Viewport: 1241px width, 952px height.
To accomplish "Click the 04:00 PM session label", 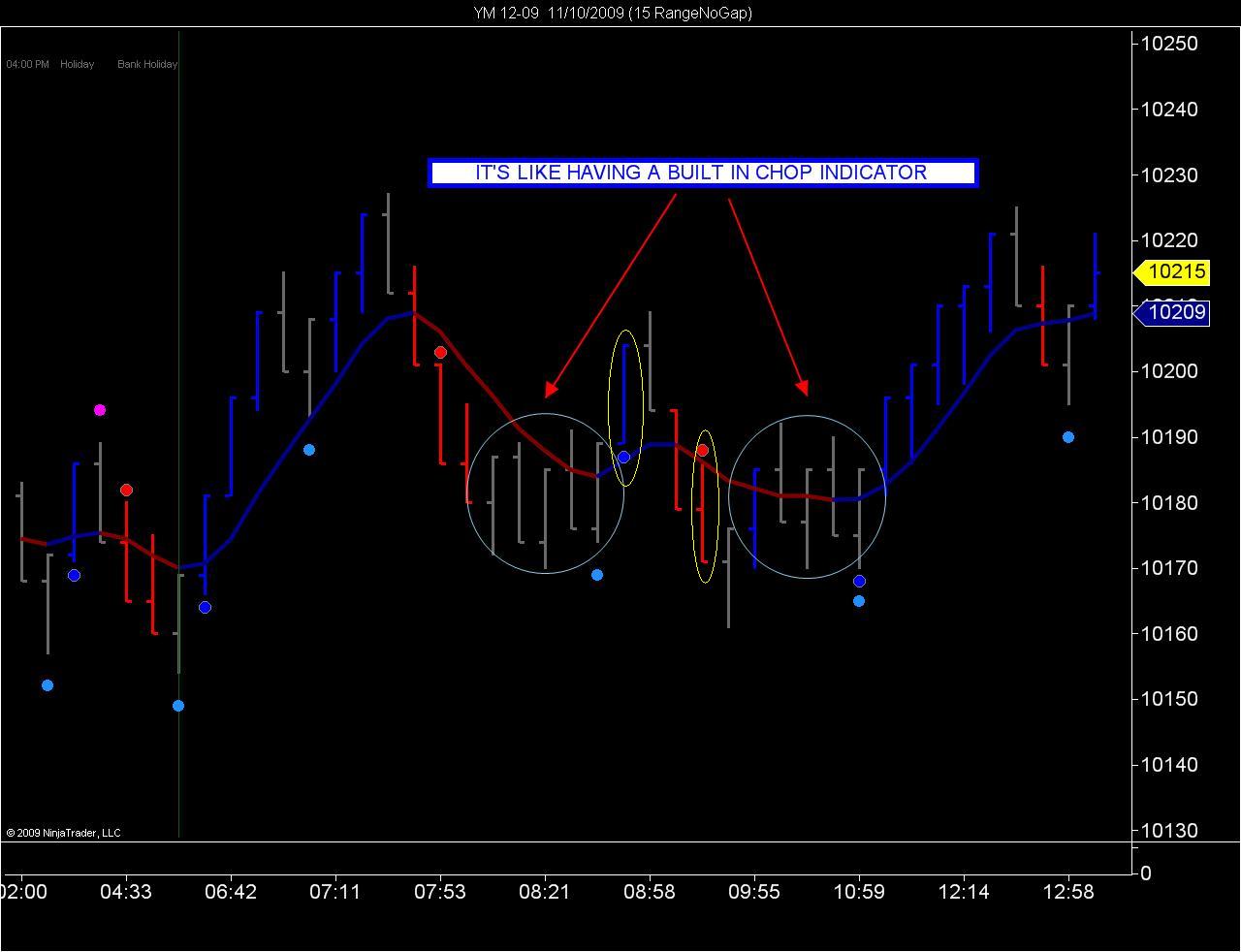I will pos(27,64).
